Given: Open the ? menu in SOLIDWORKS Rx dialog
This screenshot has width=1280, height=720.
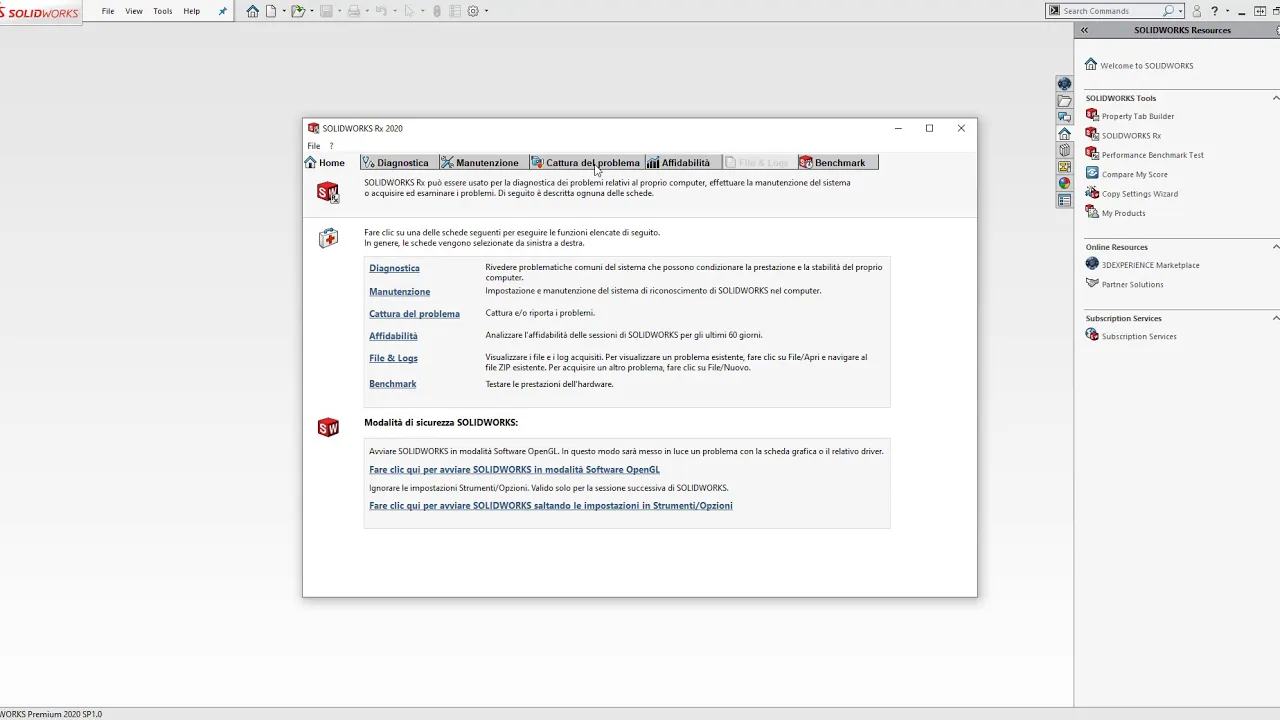Looking at the screenshot, I should tap(332, 146).
